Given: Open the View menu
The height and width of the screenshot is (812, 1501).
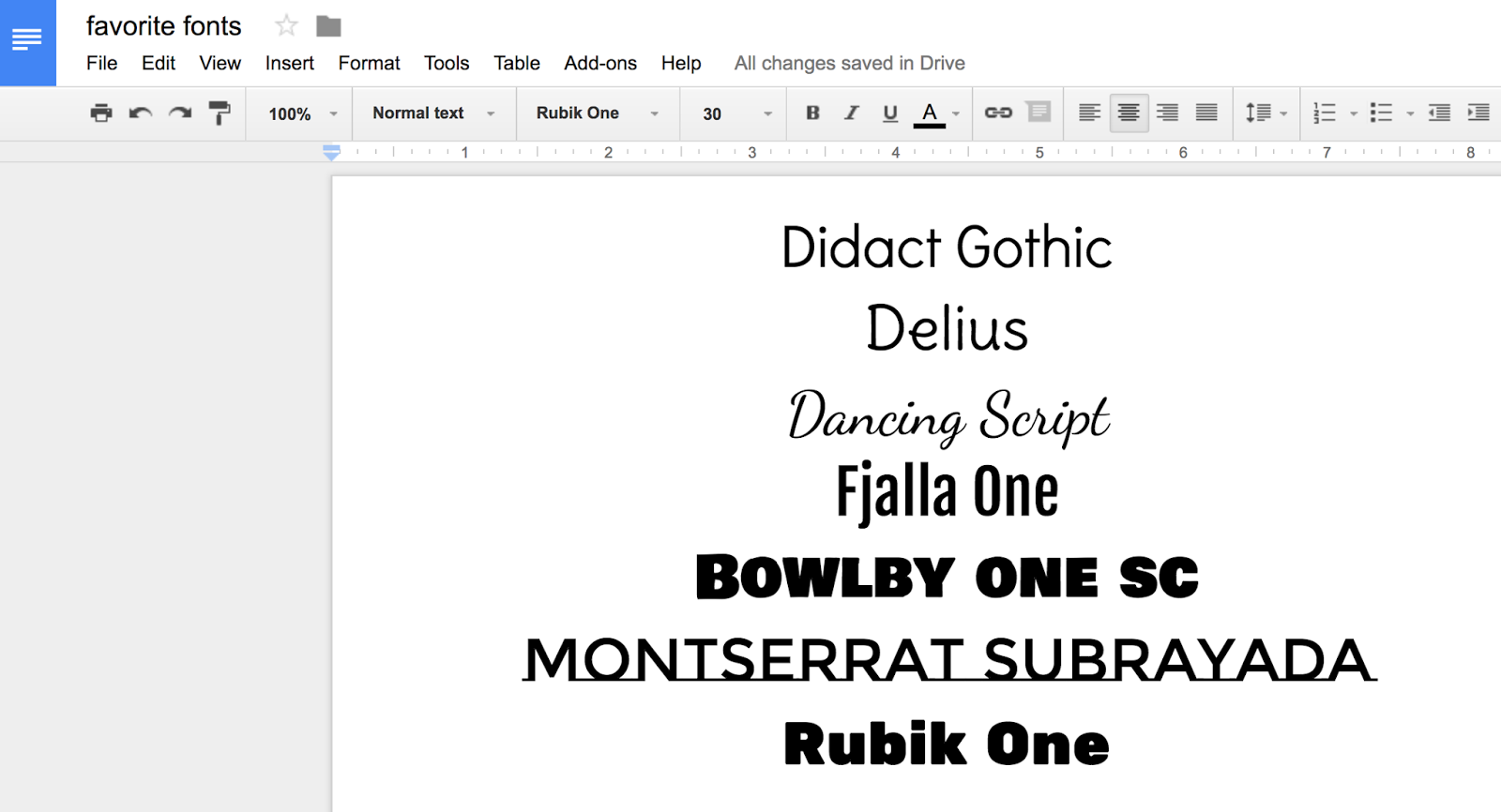Looking at the screenshot, I should 220,63.
